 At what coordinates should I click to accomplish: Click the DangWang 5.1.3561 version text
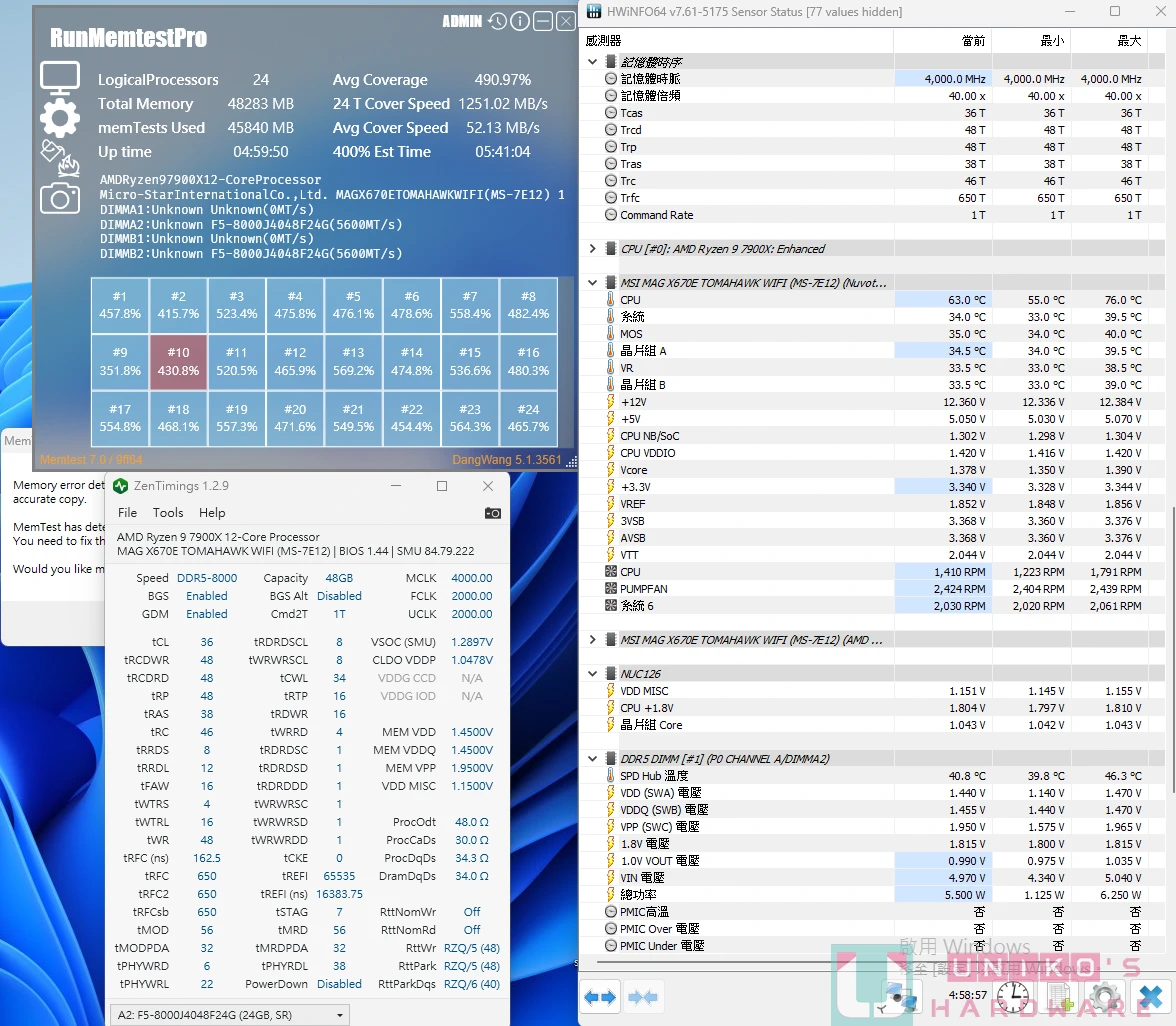[x=506, y=460]
